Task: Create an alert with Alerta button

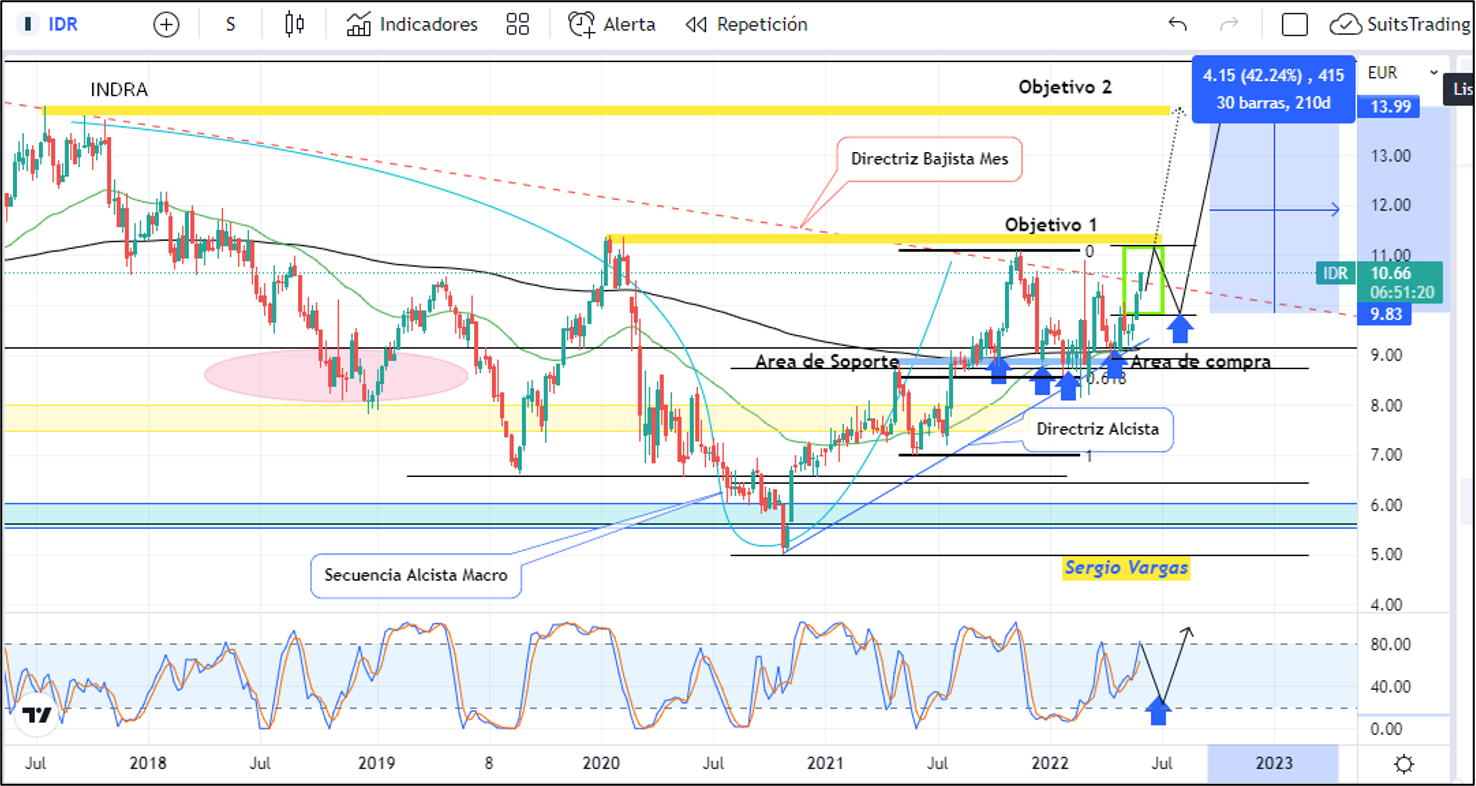Action: [612, 25]
